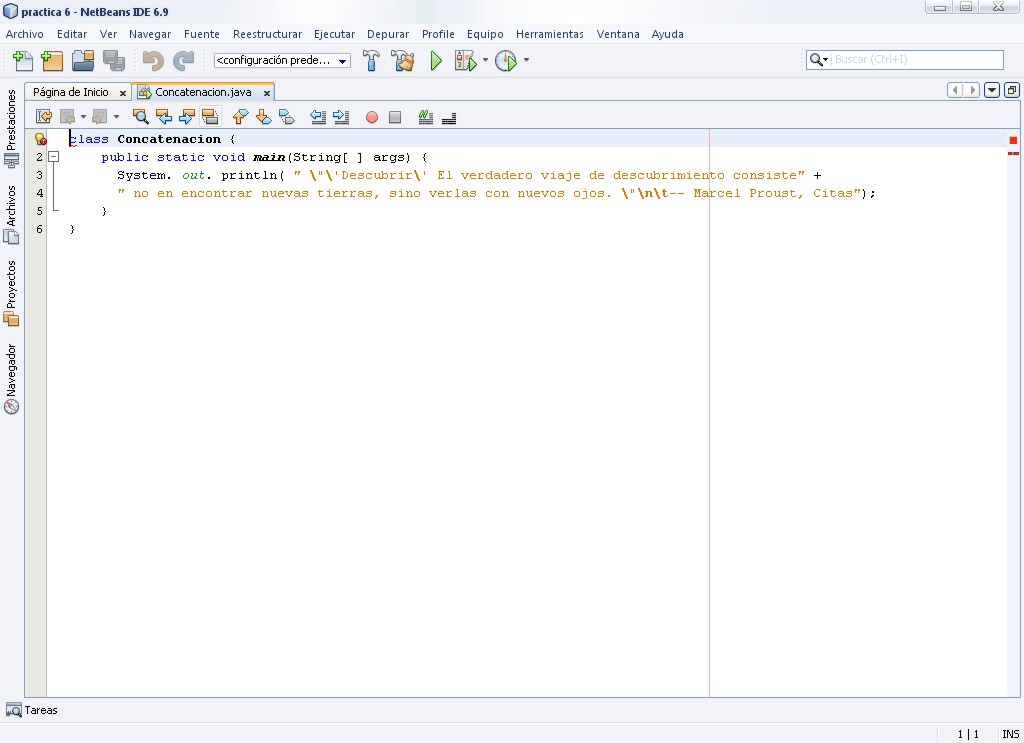This screenshot has height=743, width=1024.
Task: Save all files using Save All icon
Action: point(115,60)
